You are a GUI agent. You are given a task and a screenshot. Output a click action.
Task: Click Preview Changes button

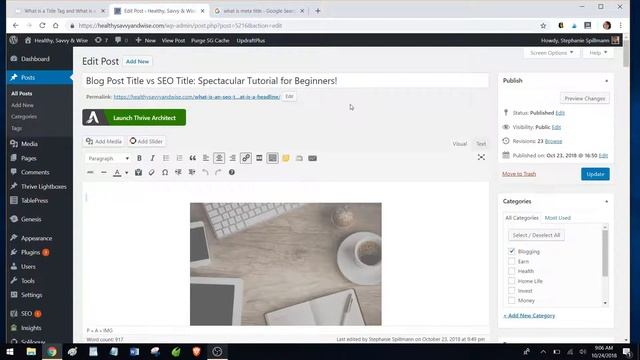coord(584,98)
